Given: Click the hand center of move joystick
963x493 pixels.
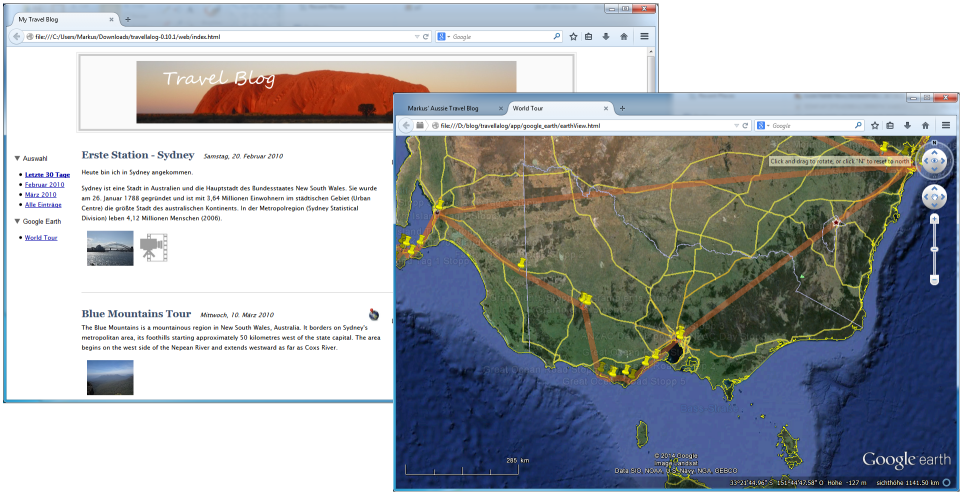Looking at the screenshot, I should click(934, 198).
